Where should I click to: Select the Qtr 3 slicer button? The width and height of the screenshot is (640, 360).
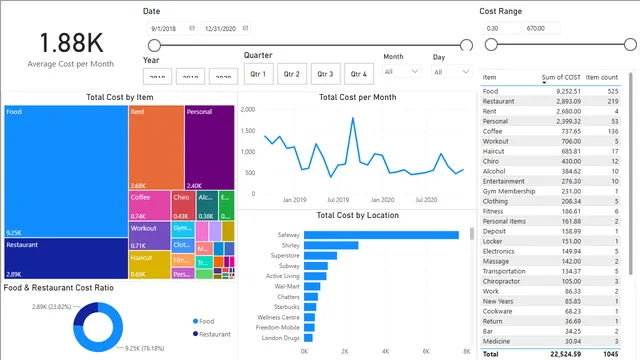pos(325,74)
